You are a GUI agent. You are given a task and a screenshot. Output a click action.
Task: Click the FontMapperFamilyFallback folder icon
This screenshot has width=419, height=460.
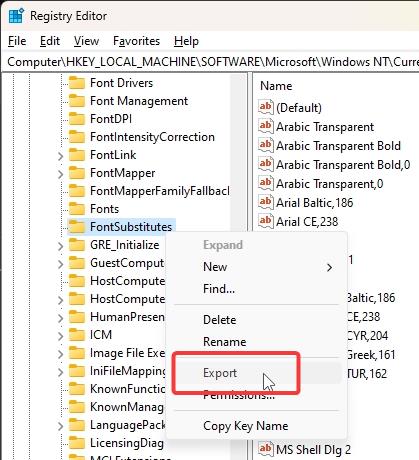[x=77, y=191]
